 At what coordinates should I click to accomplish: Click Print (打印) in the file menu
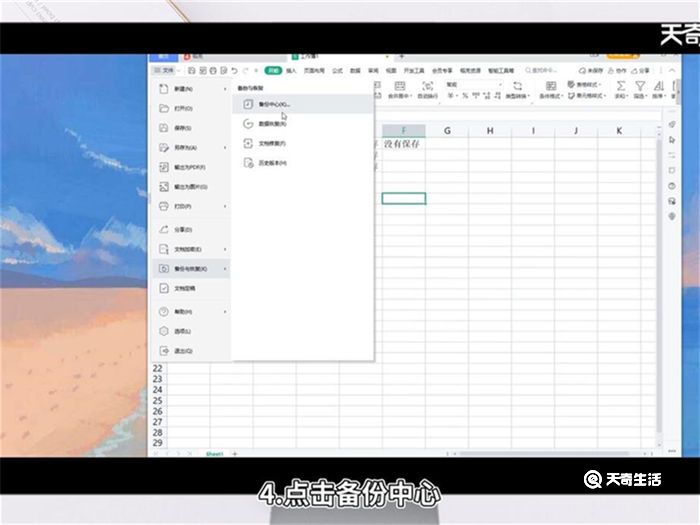coord(192,206)
